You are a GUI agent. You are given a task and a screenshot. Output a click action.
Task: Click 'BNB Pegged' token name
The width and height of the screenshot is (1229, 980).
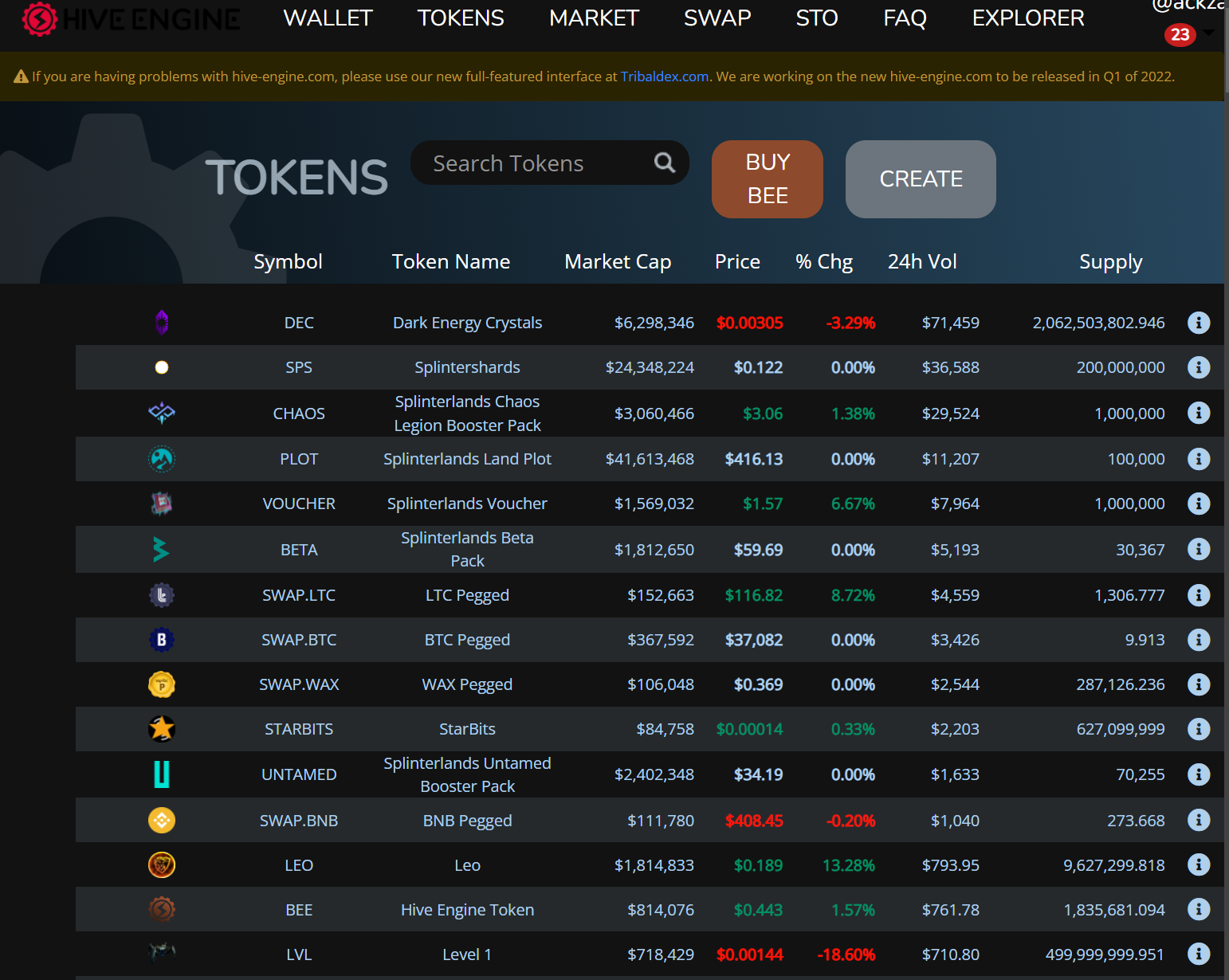point(467,820)
